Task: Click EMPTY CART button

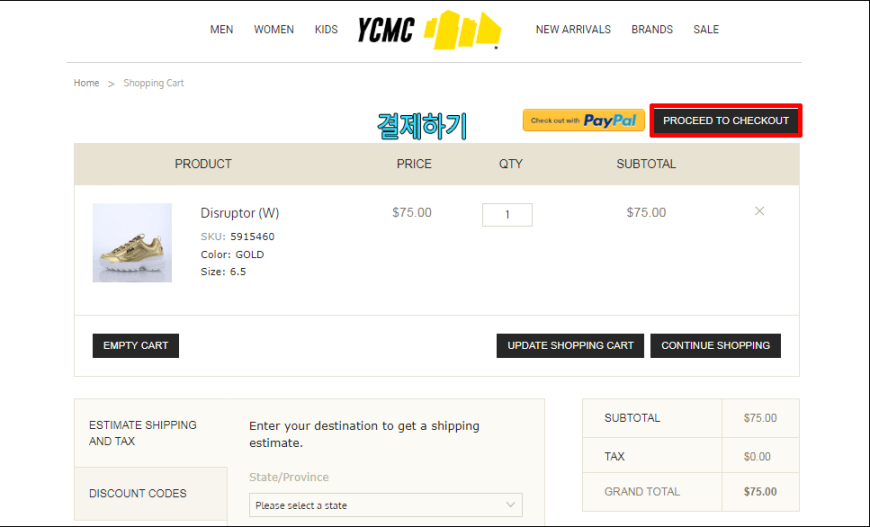Action: tap(135, 346)
